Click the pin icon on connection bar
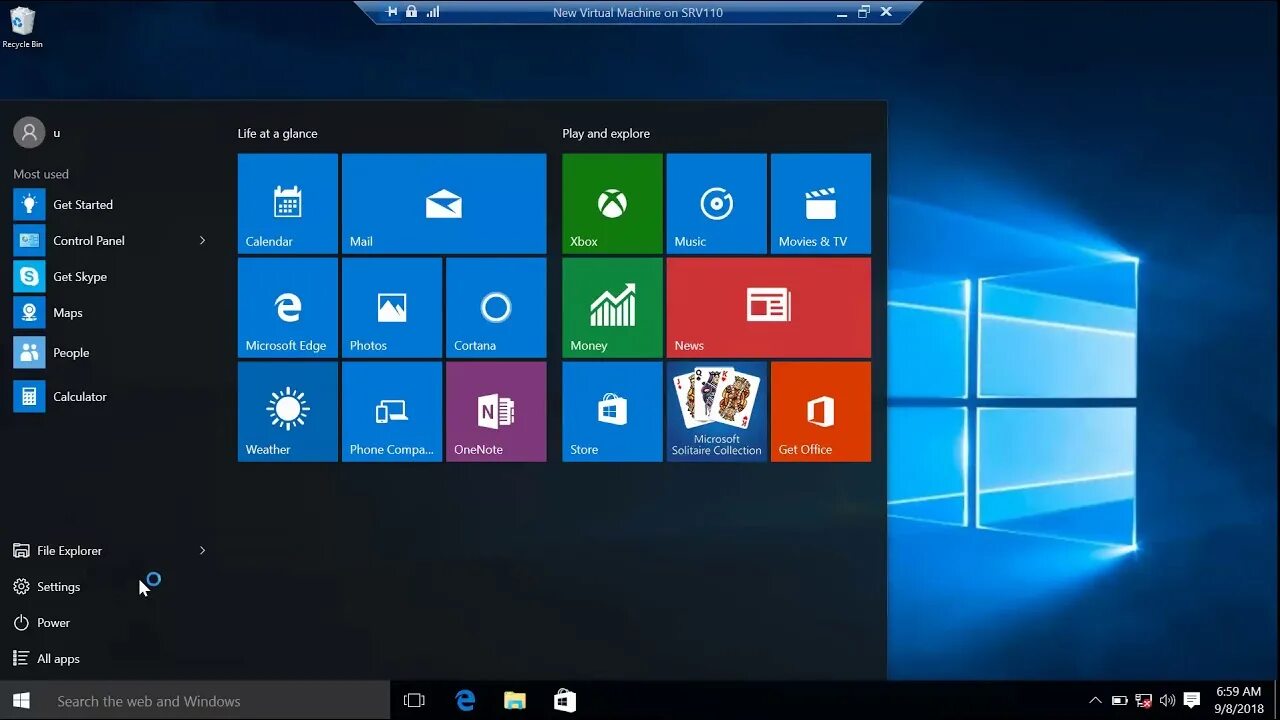Image resolution: width=1280 pixels, height=720 pixels. (392, 12)
